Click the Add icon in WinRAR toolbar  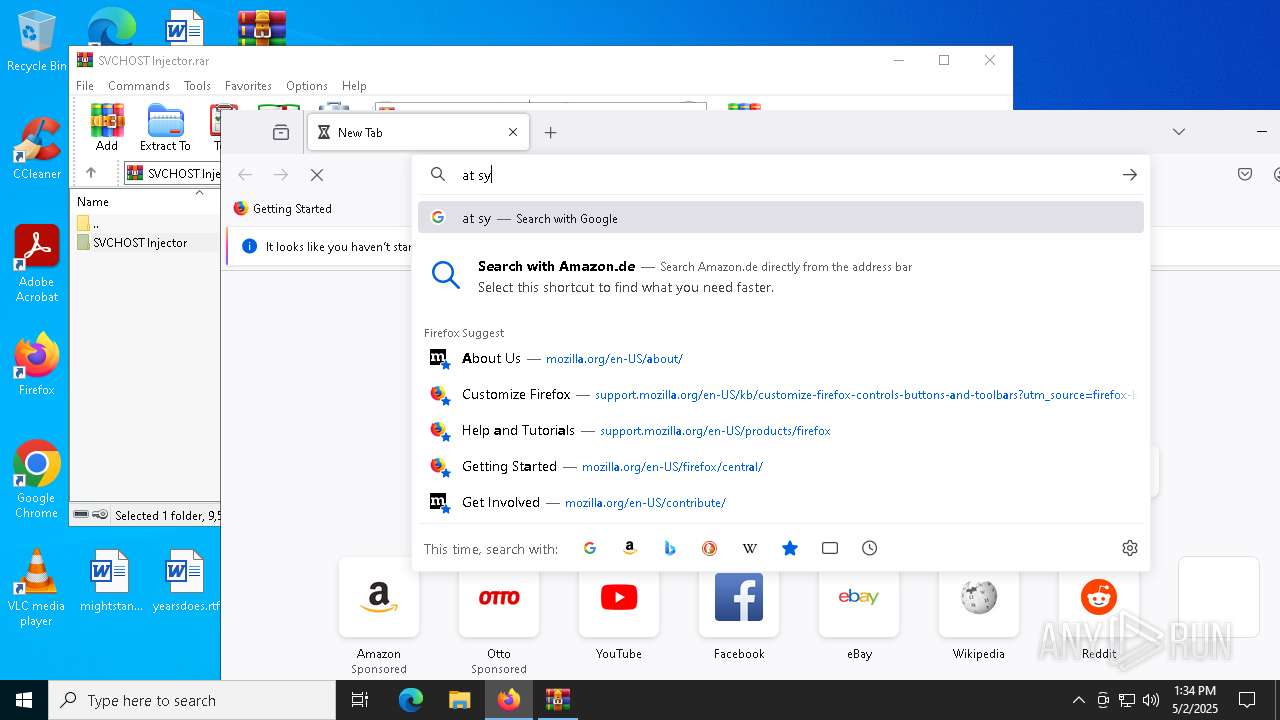click(107, 127)
